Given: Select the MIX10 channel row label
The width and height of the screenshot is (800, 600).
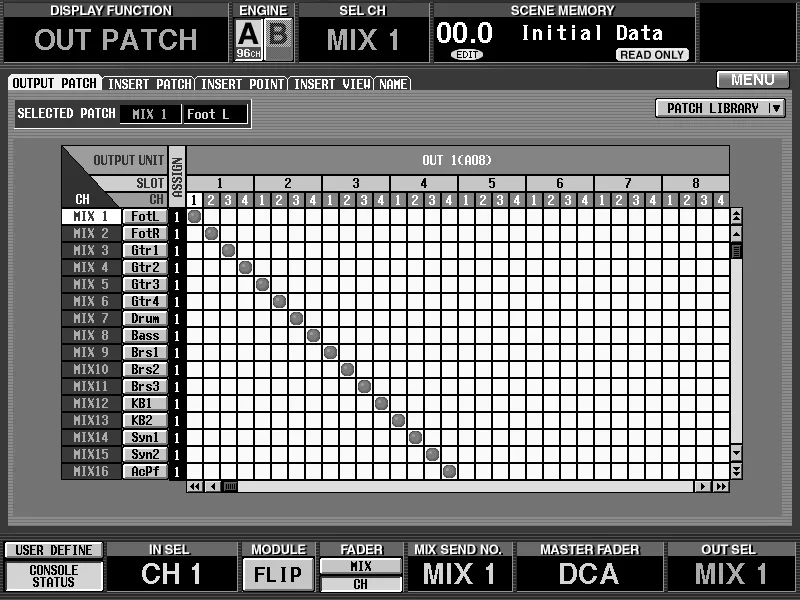Looking at the screenshot, I should tap(91, 369).
